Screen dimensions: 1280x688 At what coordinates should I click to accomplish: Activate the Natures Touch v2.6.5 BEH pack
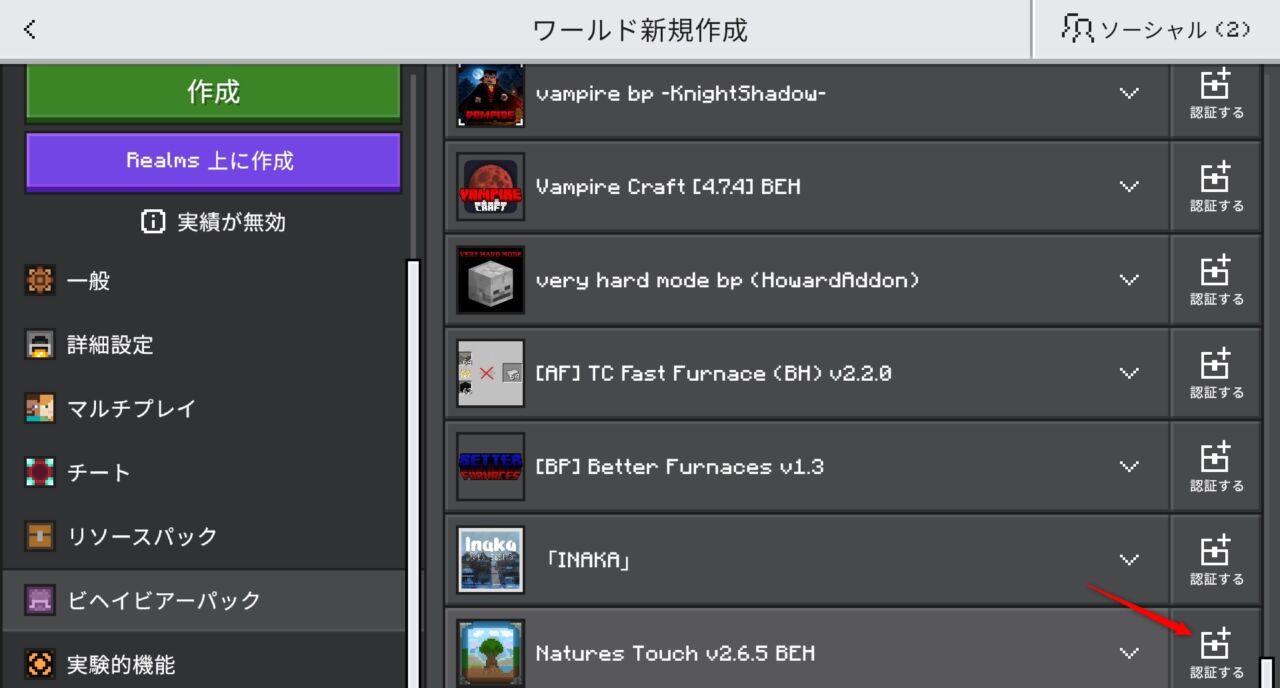1216,650
